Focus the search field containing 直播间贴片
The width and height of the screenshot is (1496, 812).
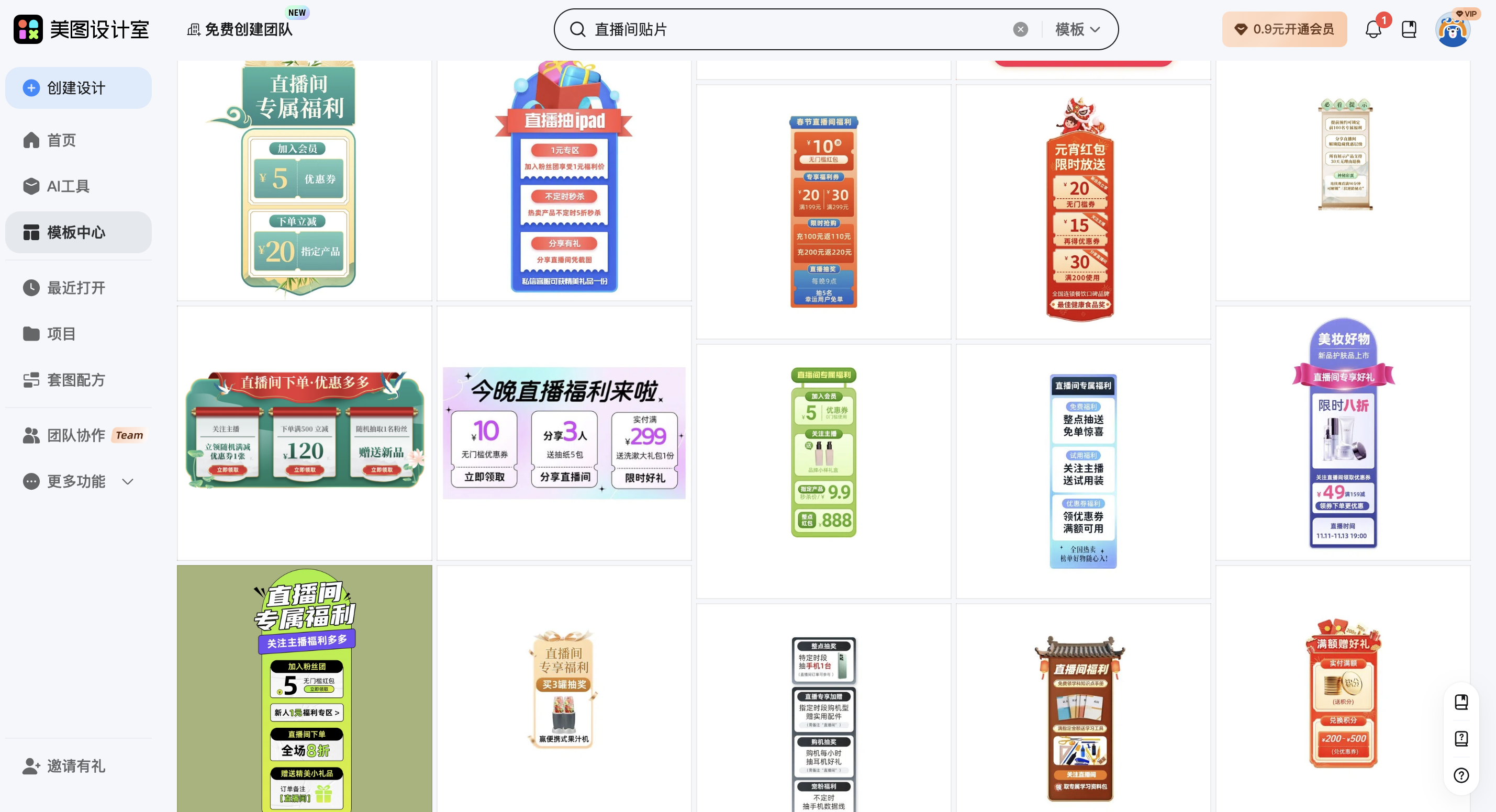click(x=801, y=29)
